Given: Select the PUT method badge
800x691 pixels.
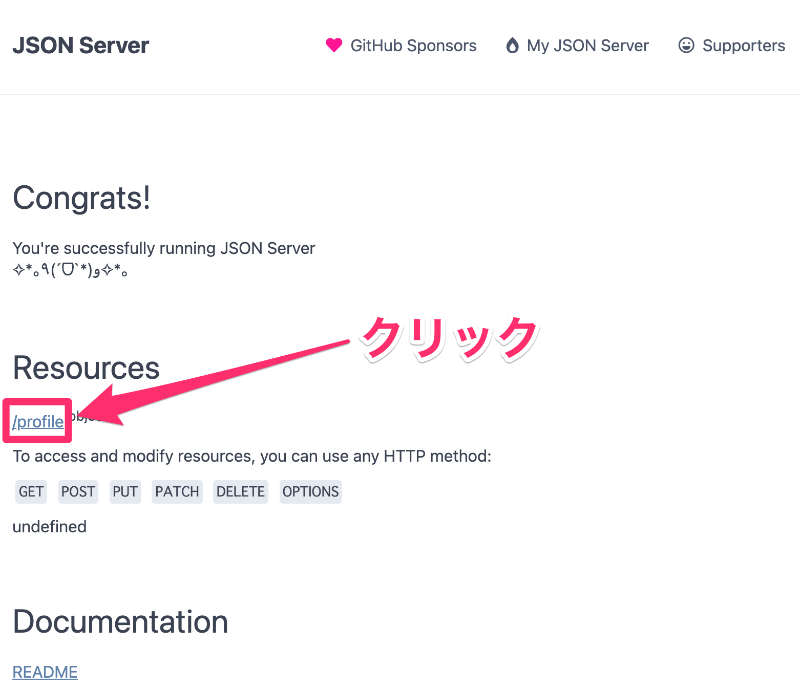Looking at the screenshot, I should click(125, 492).
